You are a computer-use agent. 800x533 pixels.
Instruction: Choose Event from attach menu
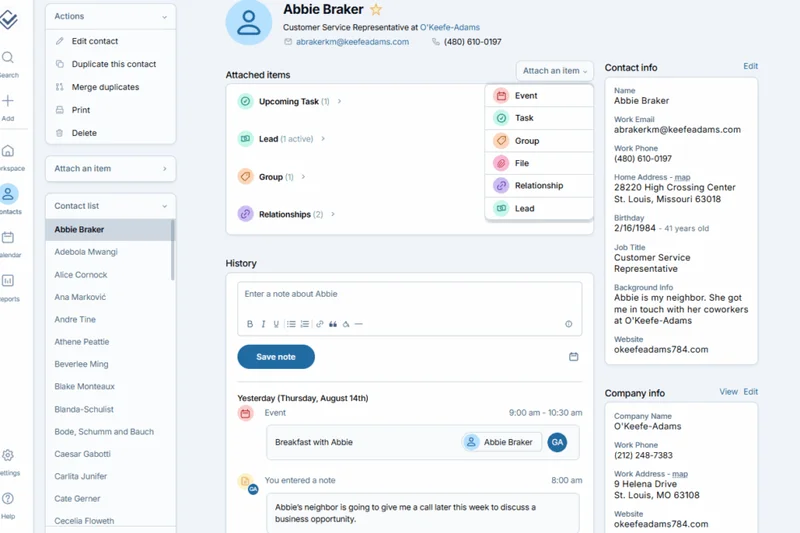[539, 95]
